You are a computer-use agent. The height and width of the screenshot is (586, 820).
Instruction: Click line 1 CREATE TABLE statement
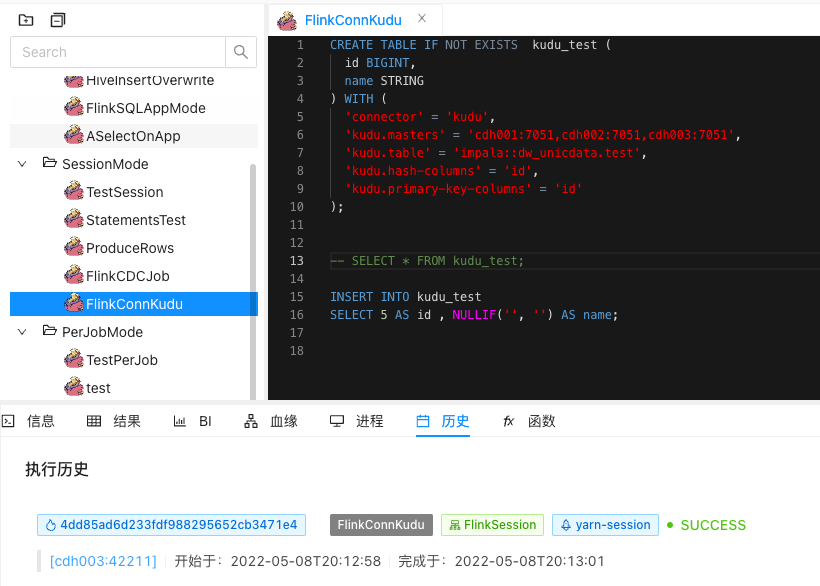coord(470,45)
